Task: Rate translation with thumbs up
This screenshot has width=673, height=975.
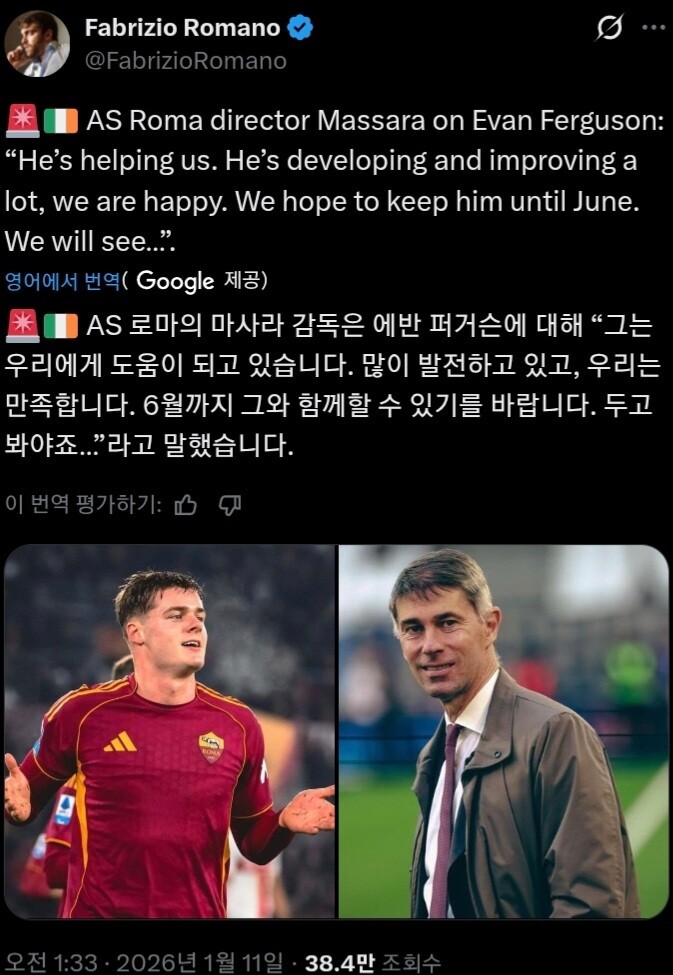Action: click(185, 506)
